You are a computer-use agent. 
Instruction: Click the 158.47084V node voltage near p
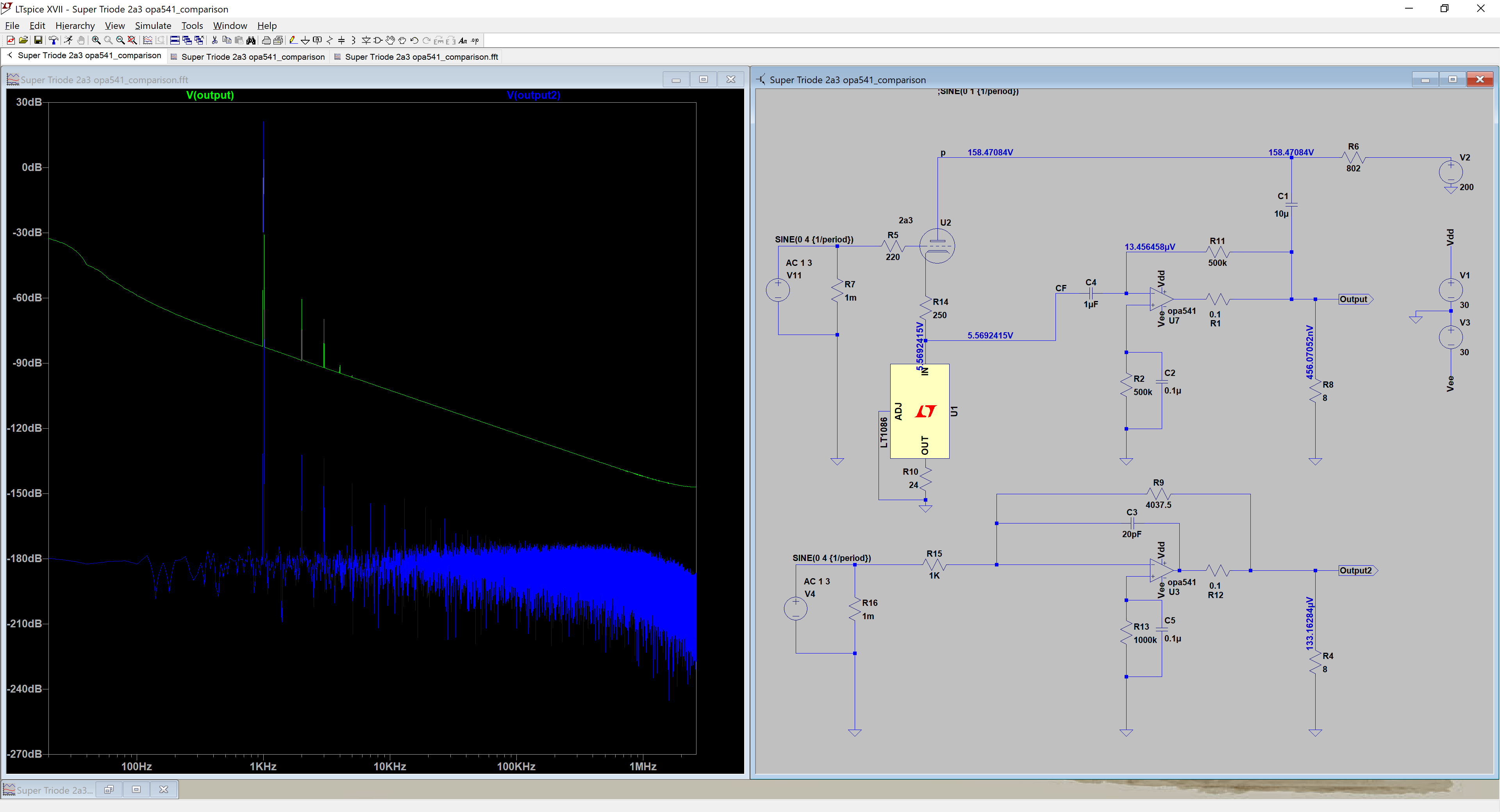pos(990,153)
